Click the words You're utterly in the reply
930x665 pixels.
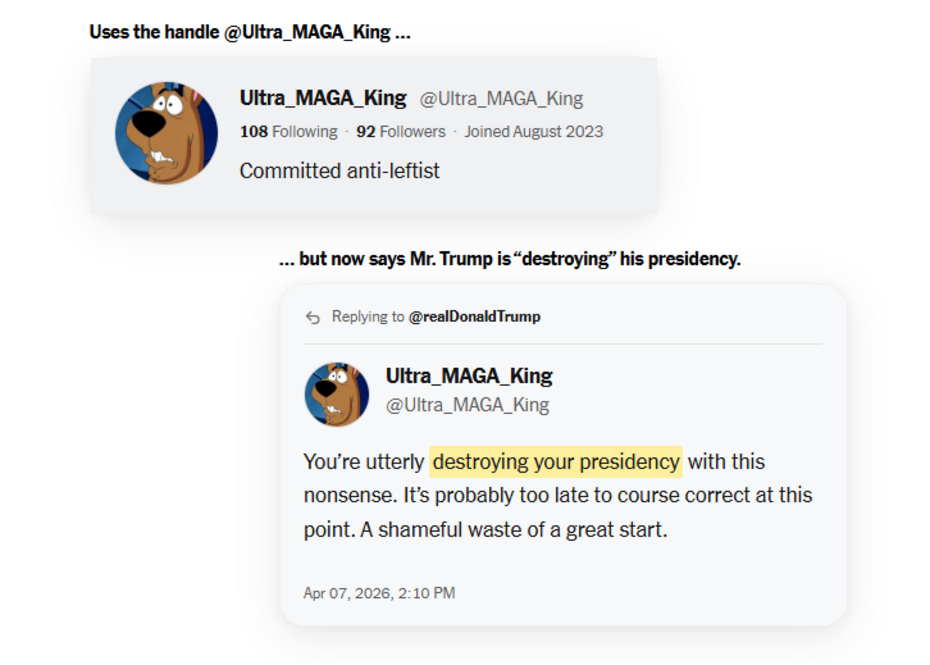tap(364, 462)
